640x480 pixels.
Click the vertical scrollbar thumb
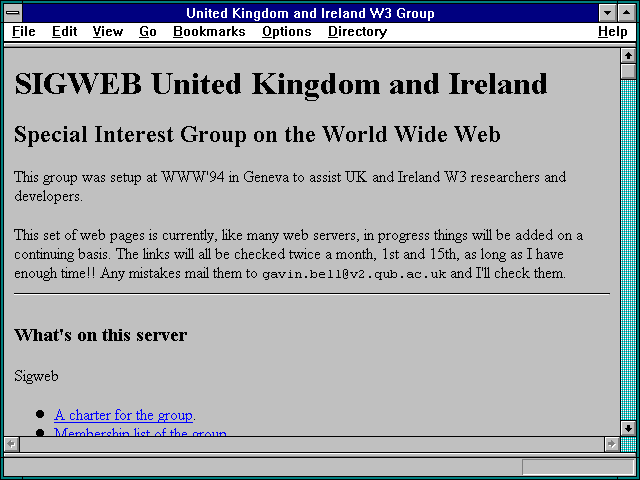pyautogui.click(x=628, y=71)
